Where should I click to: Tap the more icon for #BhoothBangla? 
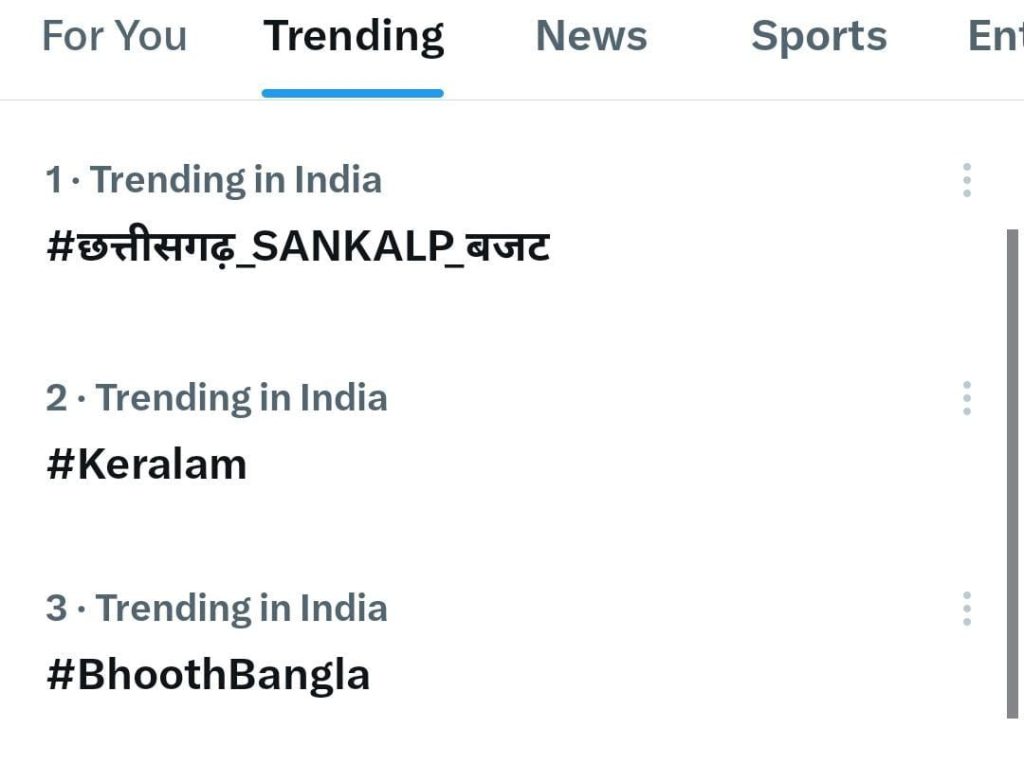[966, 608]
